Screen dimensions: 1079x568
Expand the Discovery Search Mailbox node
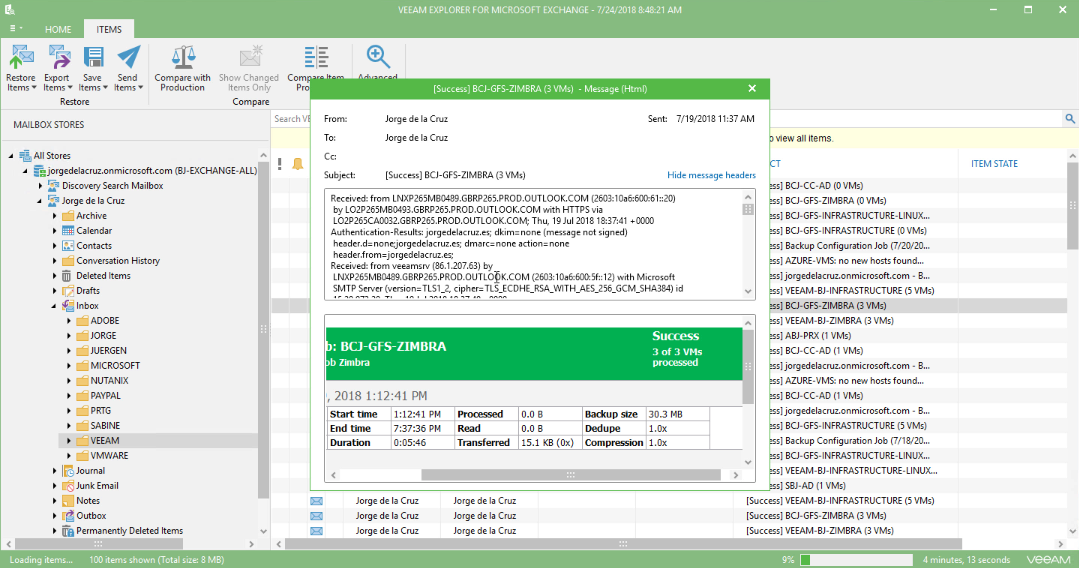coord(40,186)
